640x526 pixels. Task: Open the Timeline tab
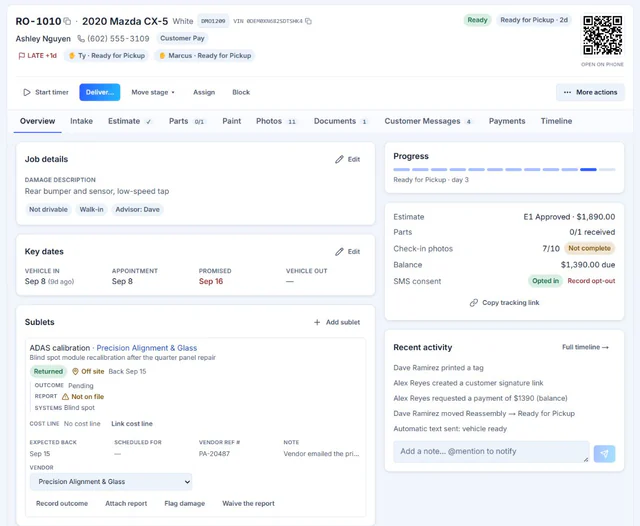[x=556, y=121]
